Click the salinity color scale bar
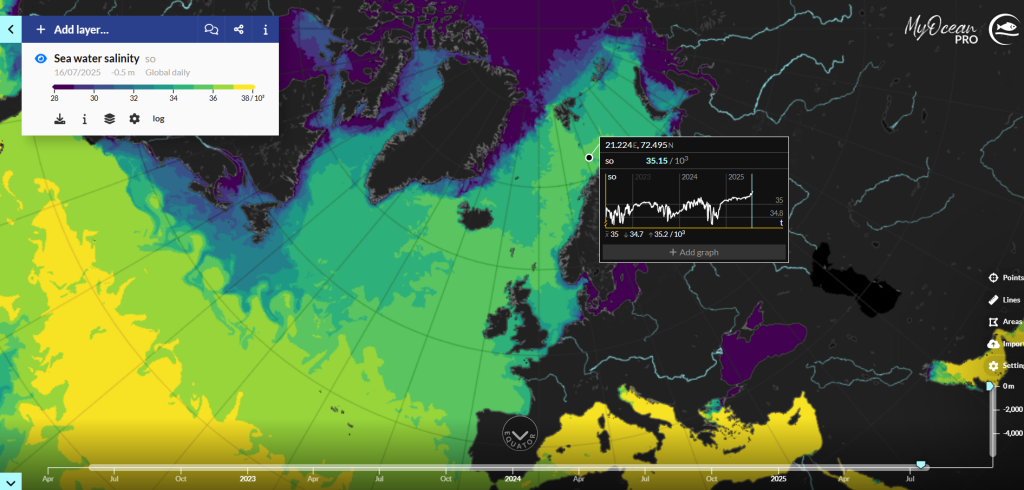The width and height of the screenshot is (1024, 490). click(x=153, y=86)
